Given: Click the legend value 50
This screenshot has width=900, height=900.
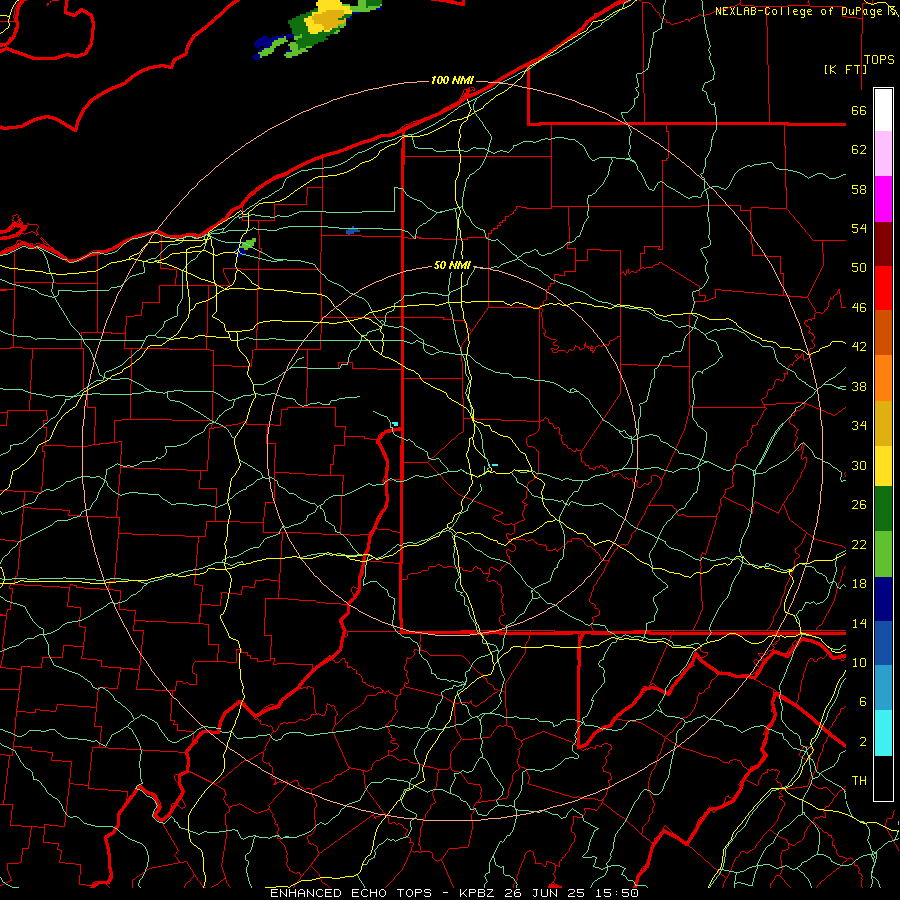Looking at the screenshot, I should coord(859,267).
